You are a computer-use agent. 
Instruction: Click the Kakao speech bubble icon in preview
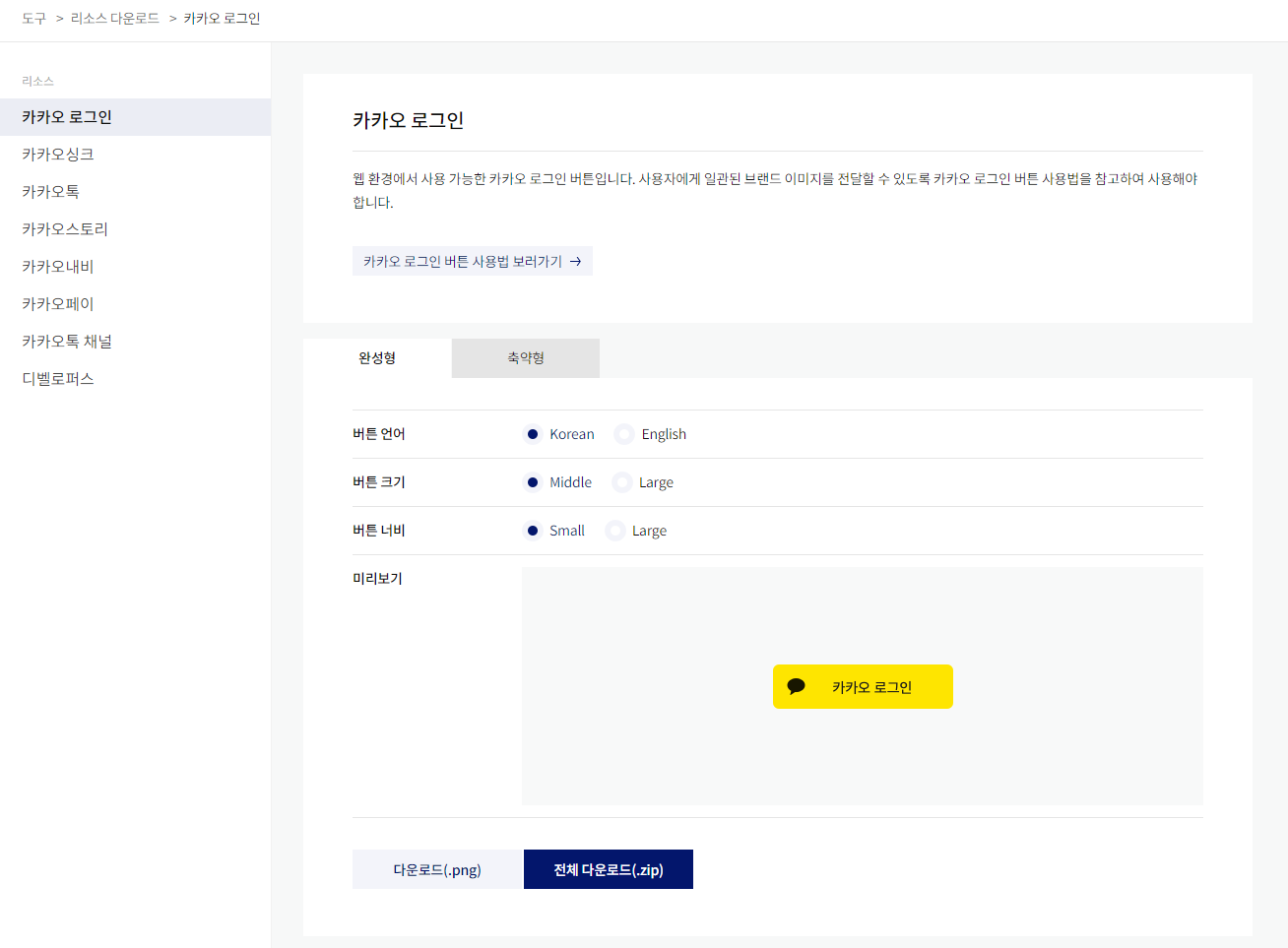tap(797, 686)
